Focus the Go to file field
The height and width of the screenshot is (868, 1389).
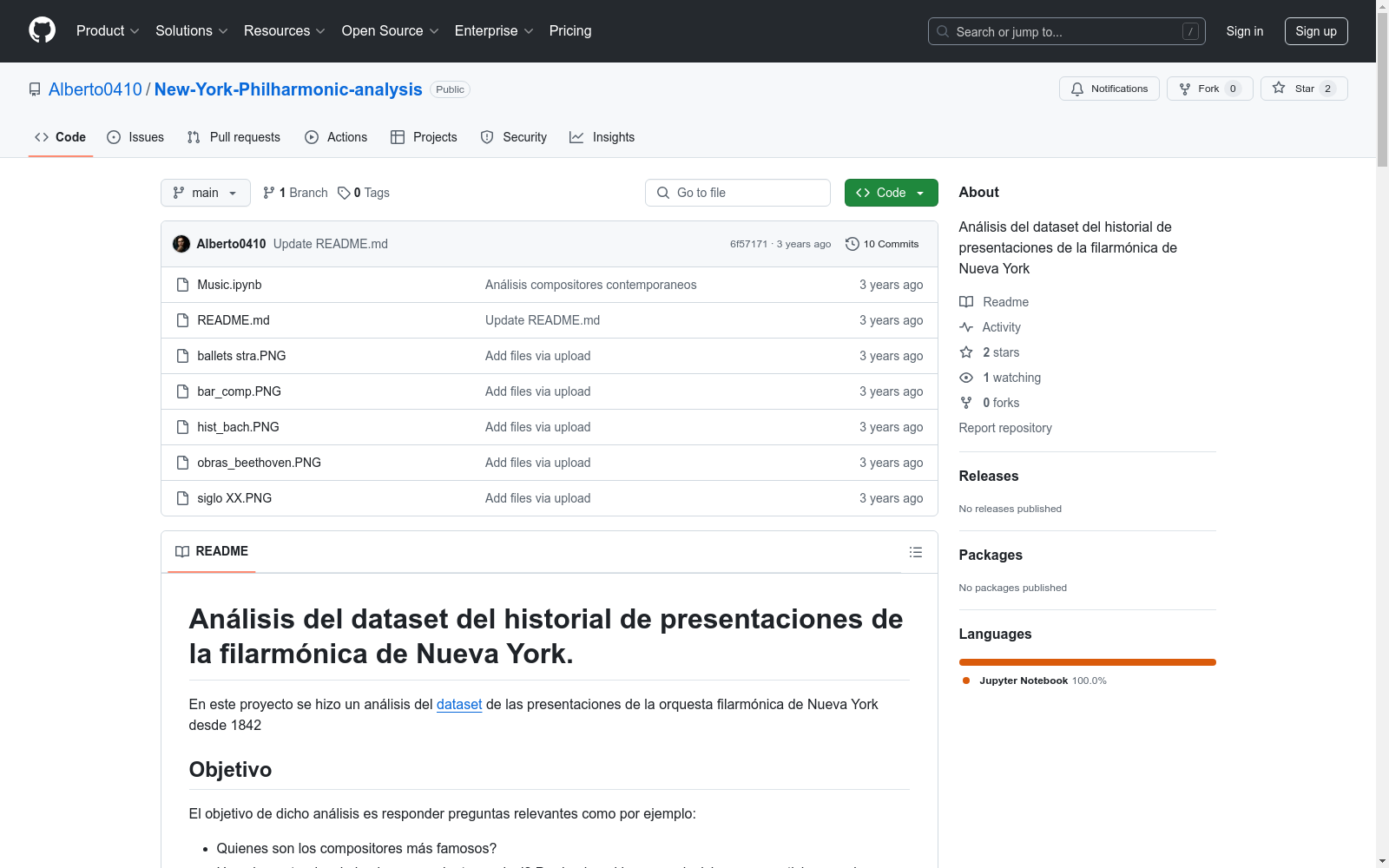tap(738, 193)
